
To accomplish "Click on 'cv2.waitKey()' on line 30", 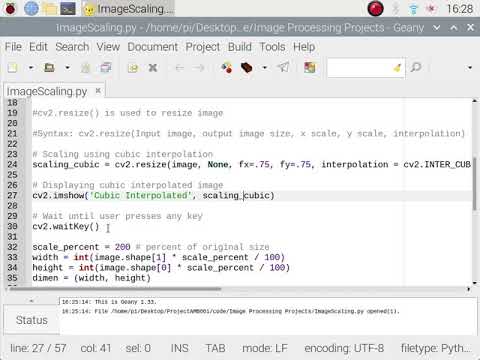I will click(66, 226).
